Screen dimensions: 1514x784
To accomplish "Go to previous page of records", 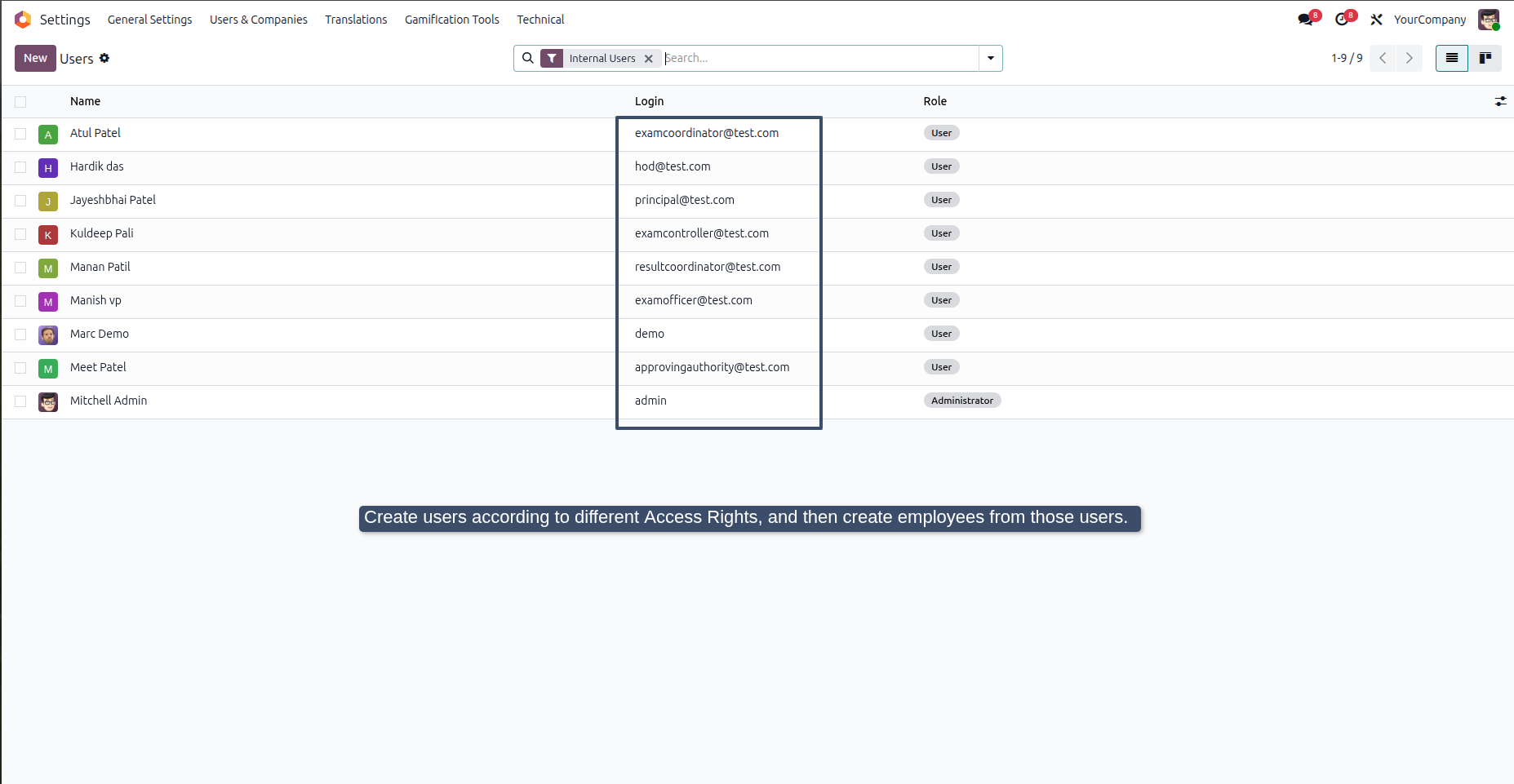I will [1383, 58].
